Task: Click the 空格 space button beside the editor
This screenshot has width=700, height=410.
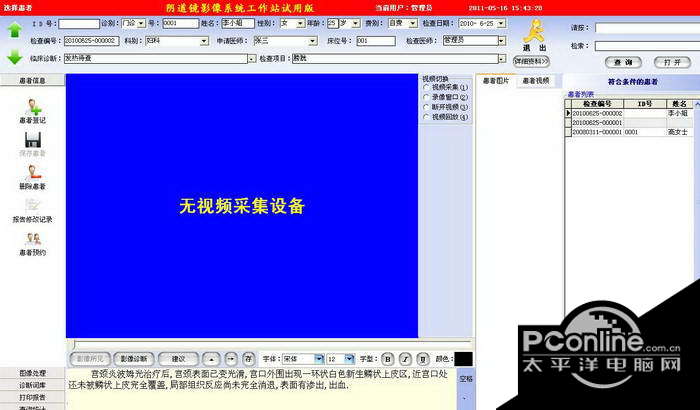Action: tap(466, 379)
